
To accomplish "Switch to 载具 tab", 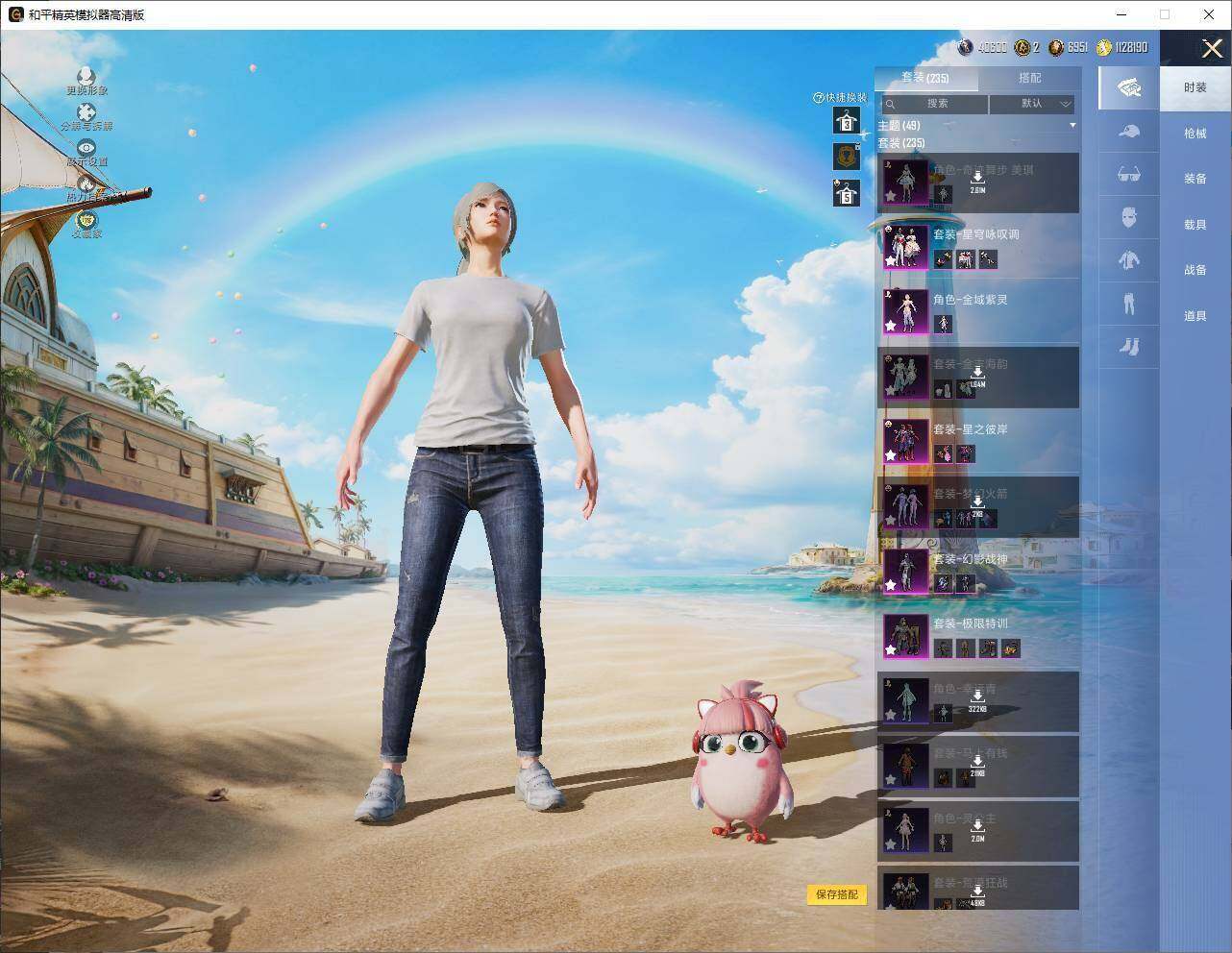I will click(x=1195, y=225).
